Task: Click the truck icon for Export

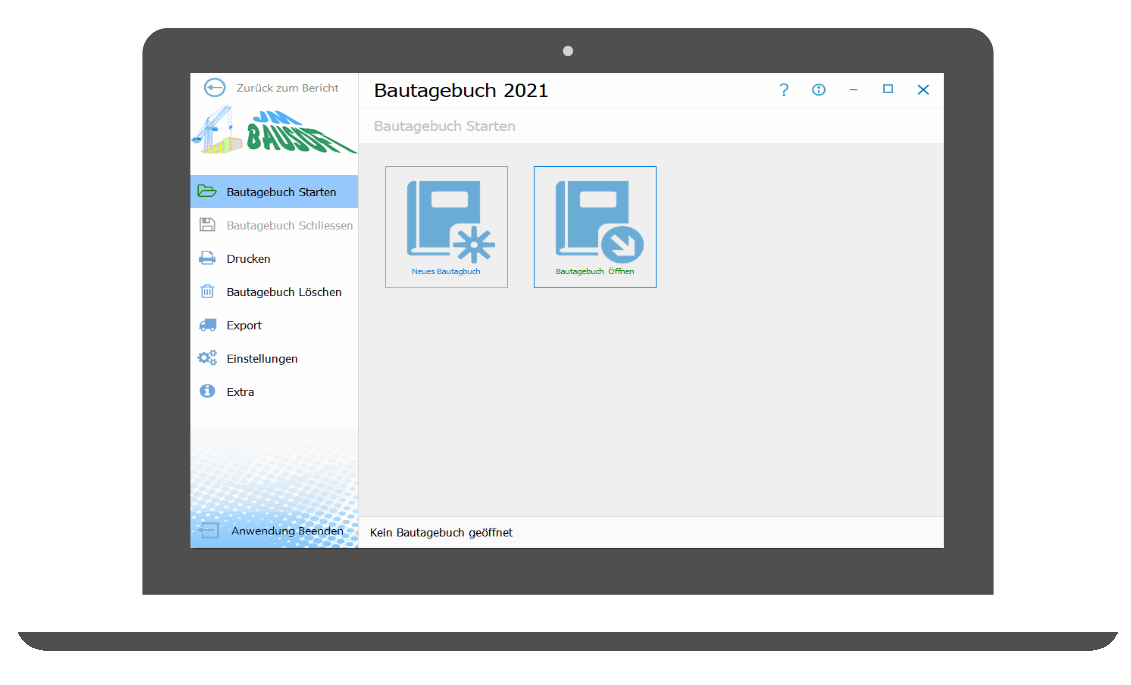Action: coord(207,325)
